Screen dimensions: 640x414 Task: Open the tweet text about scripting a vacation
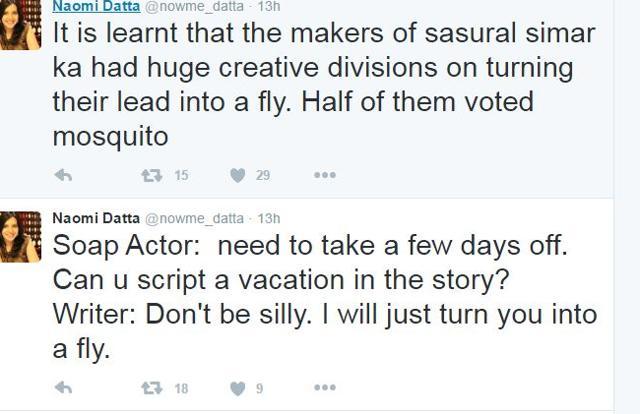[325, 297]
